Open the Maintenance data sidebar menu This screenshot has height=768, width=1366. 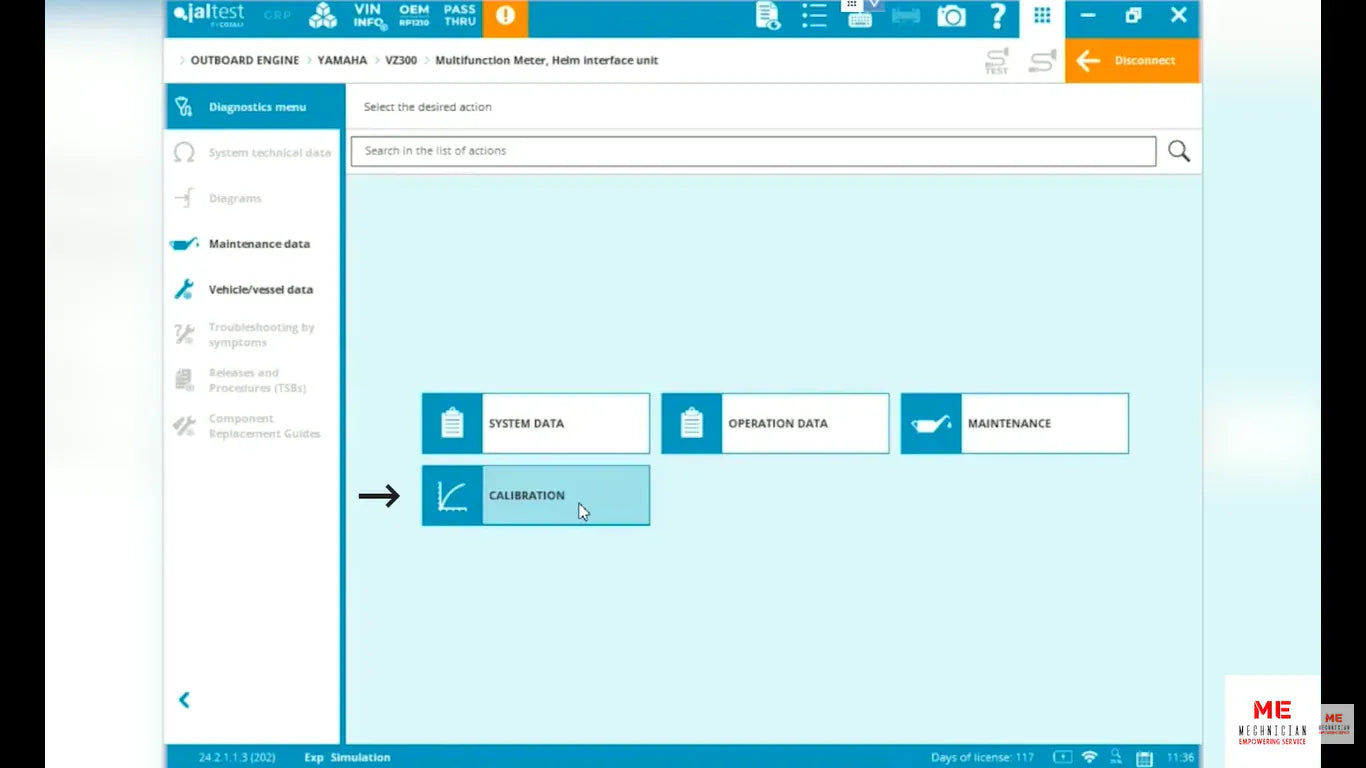pos(259,243)
